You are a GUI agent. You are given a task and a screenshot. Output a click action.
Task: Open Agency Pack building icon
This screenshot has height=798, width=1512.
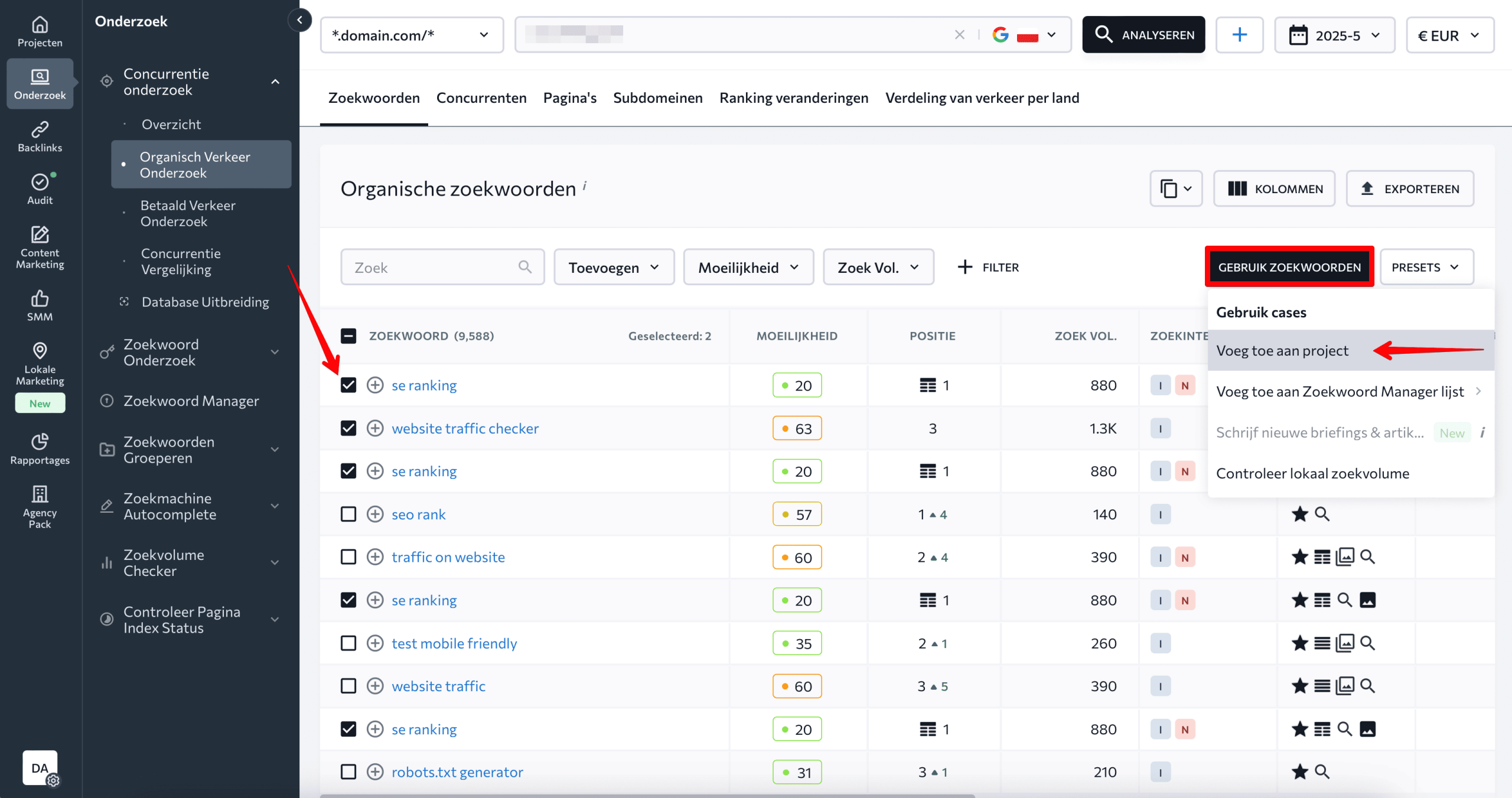coord(40,494)
